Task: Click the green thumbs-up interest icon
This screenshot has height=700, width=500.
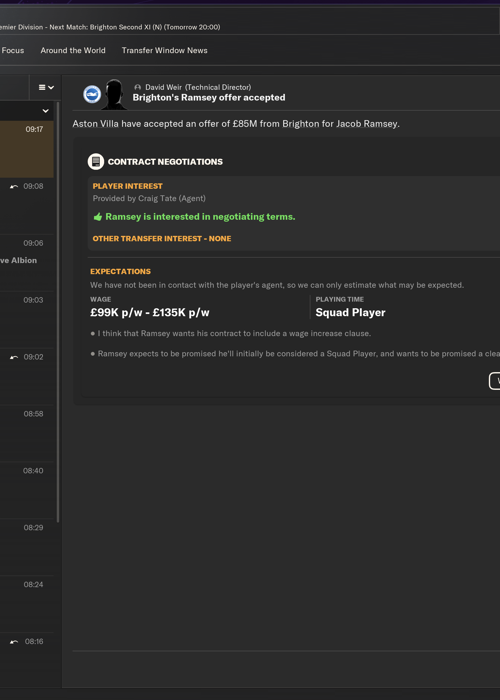Action: (x=98, y=217)
